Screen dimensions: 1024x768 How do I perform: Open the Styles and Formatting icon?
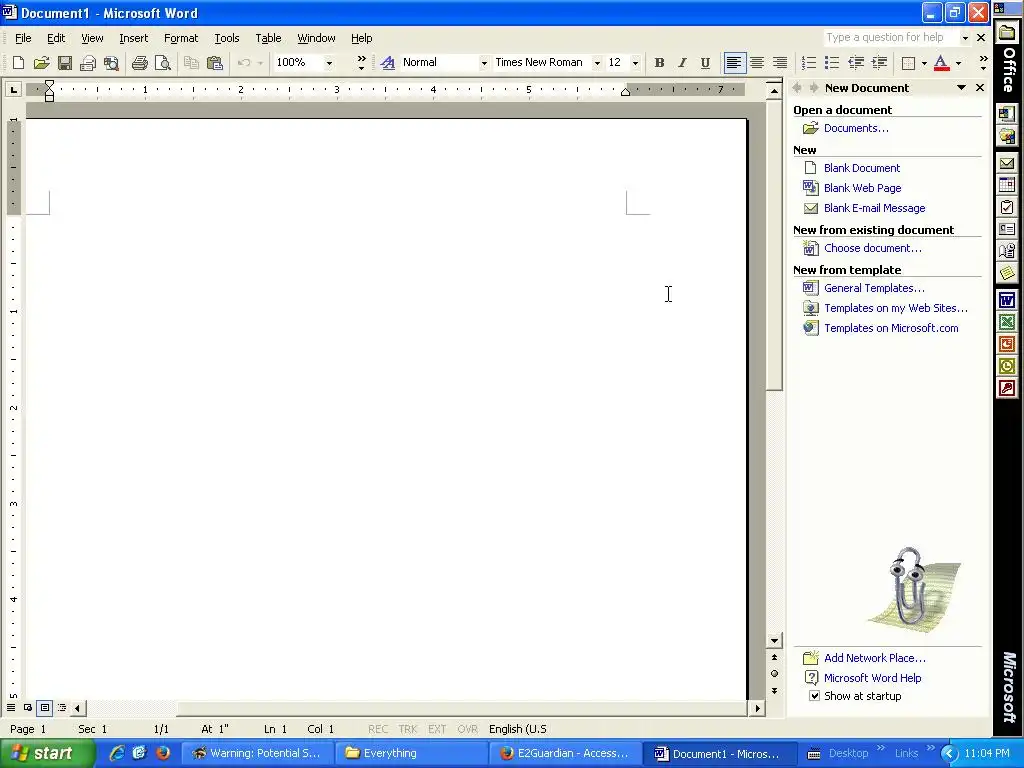click(x=387, y=63)
